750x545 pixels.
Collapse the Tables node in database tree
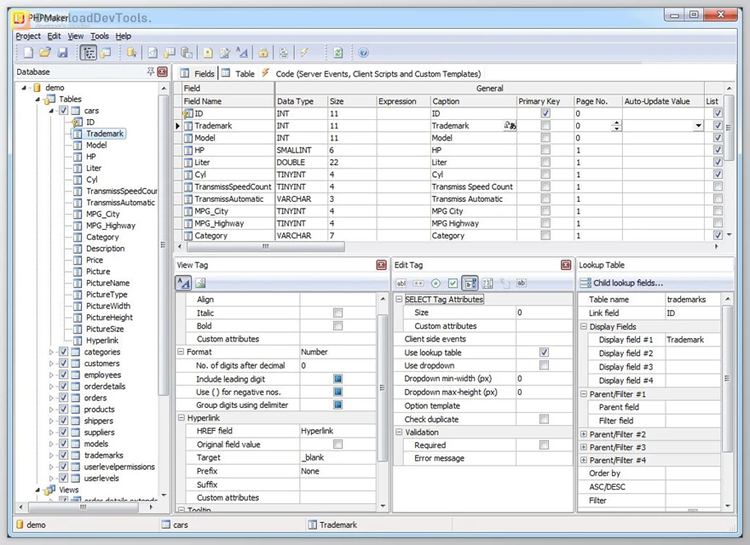coord(38,100)
